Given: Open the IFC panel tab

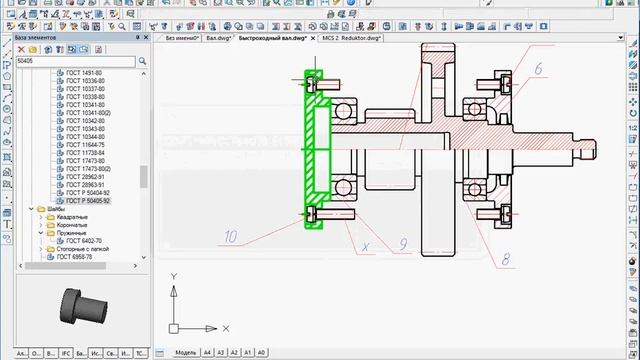Looking at the screenshot, I should 66,353.
